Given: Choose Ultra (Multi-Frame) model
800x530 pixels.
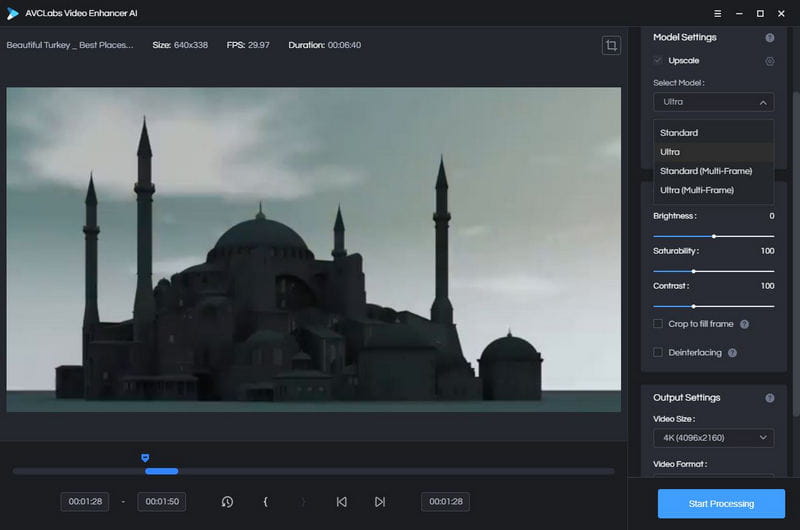Looking at the screenshot, I should pos(713,190).
